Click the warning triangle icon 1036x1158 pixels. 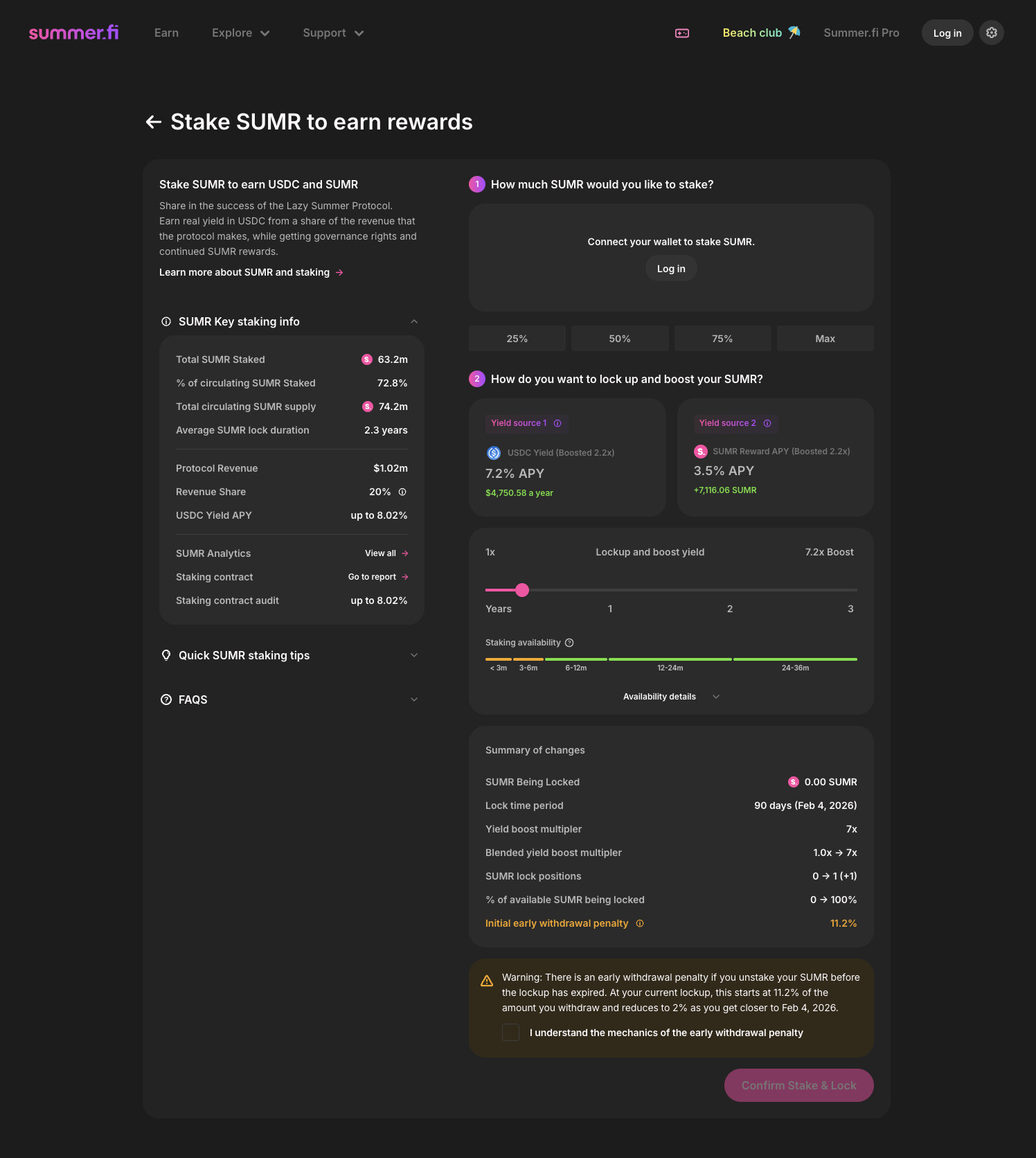[487, 981]
